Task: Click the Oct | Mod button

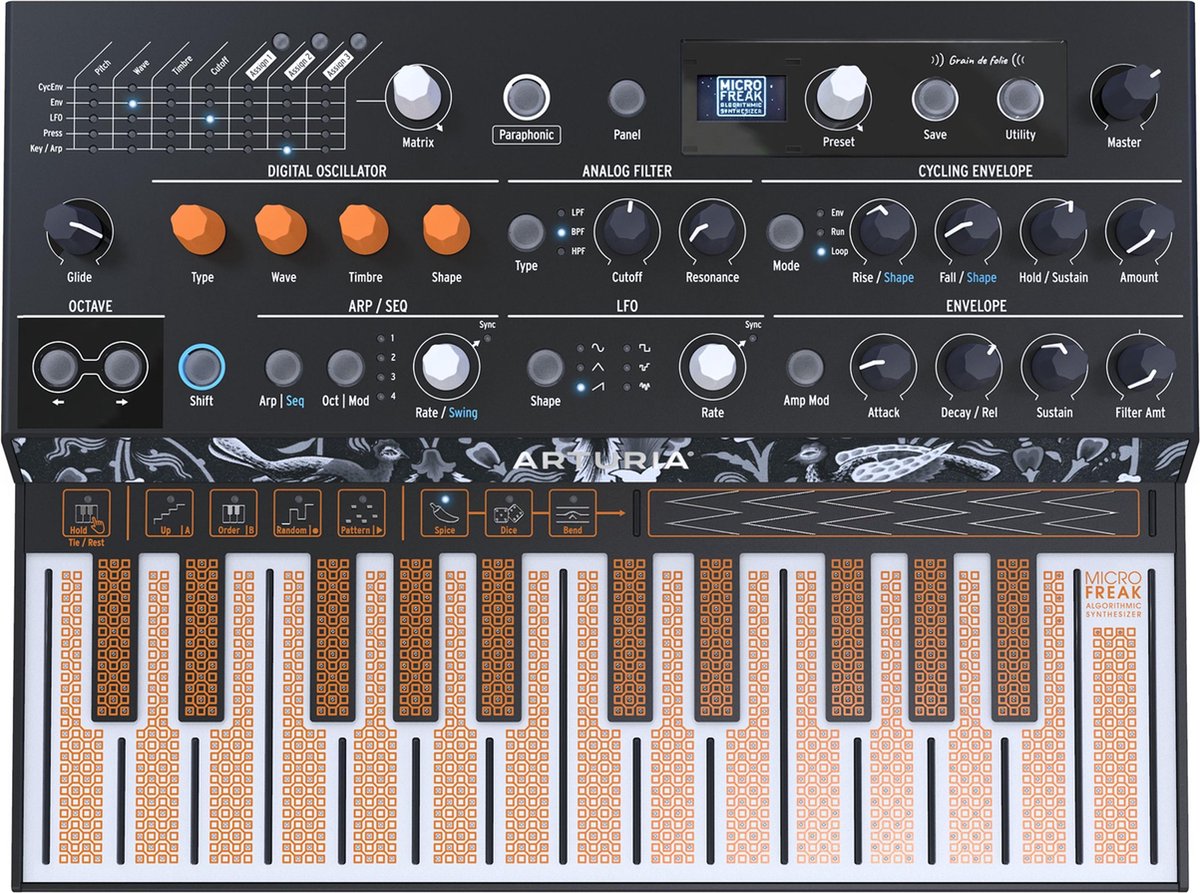Action: (345, 367)
